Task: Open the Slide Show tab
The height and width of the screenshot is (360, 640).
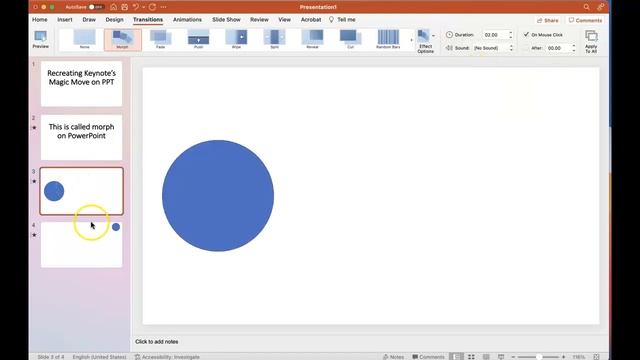Action: tap(226, 20)
